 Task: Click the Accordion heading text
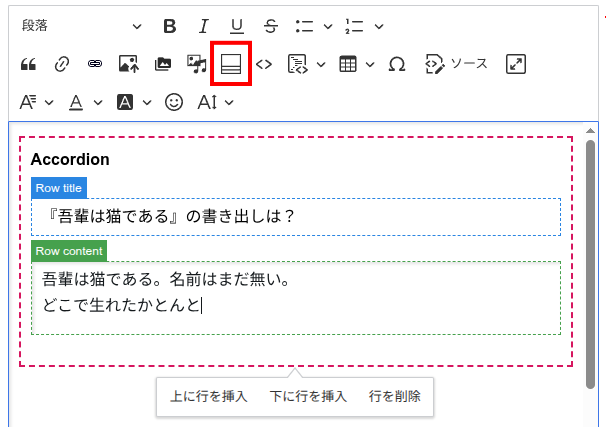pos(70,159)
